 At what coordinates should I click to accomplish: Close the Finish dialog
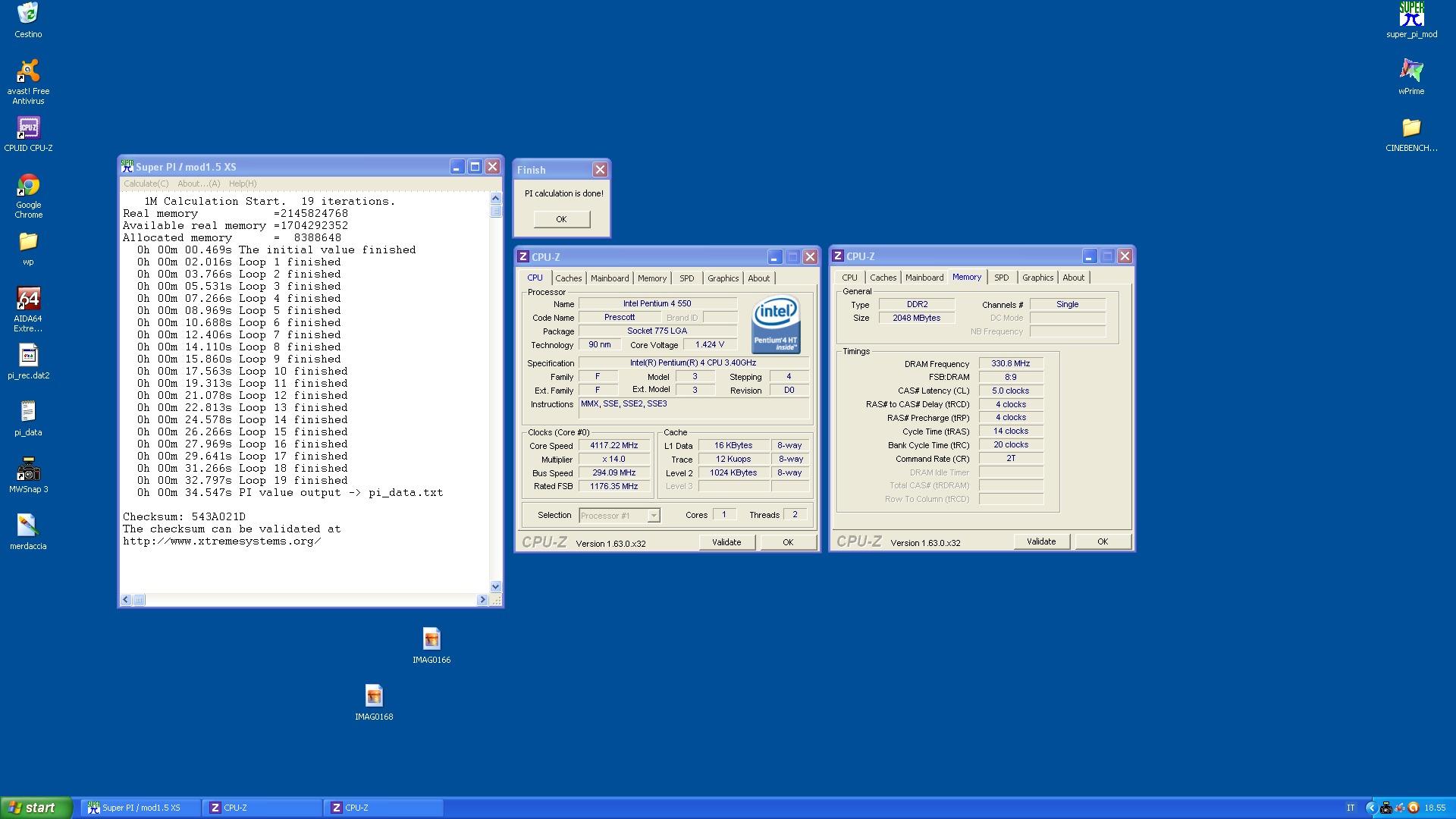[600, 170]
